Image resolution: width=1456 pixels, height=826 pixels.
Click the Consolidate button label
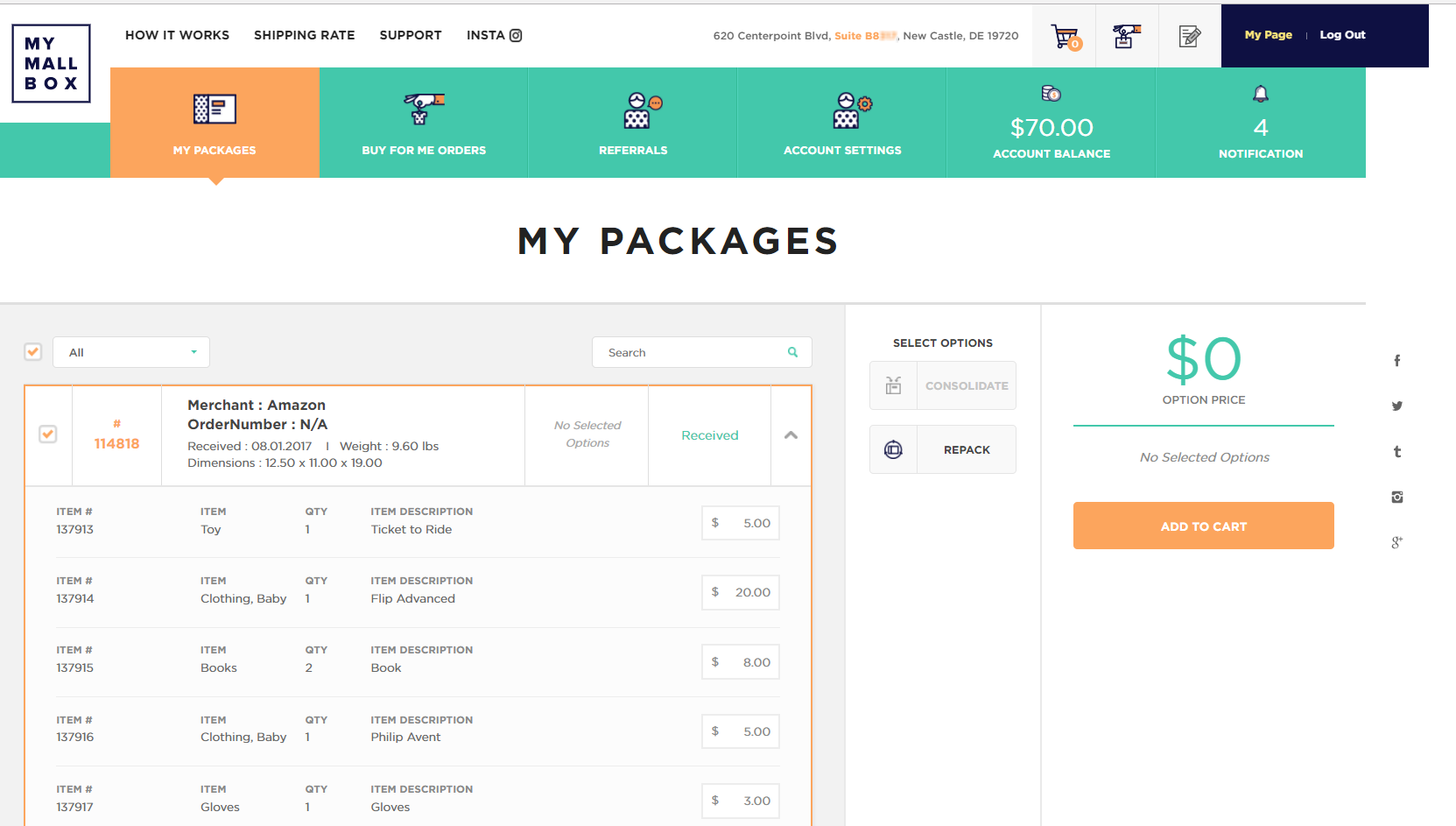(x=967, y=385)
